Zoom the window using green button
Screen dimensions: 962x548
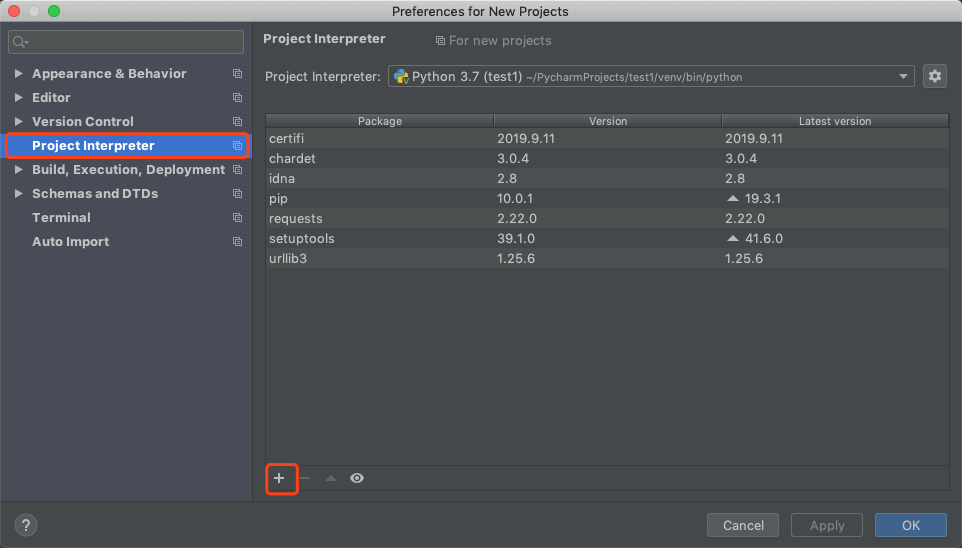tap(54, 11)
